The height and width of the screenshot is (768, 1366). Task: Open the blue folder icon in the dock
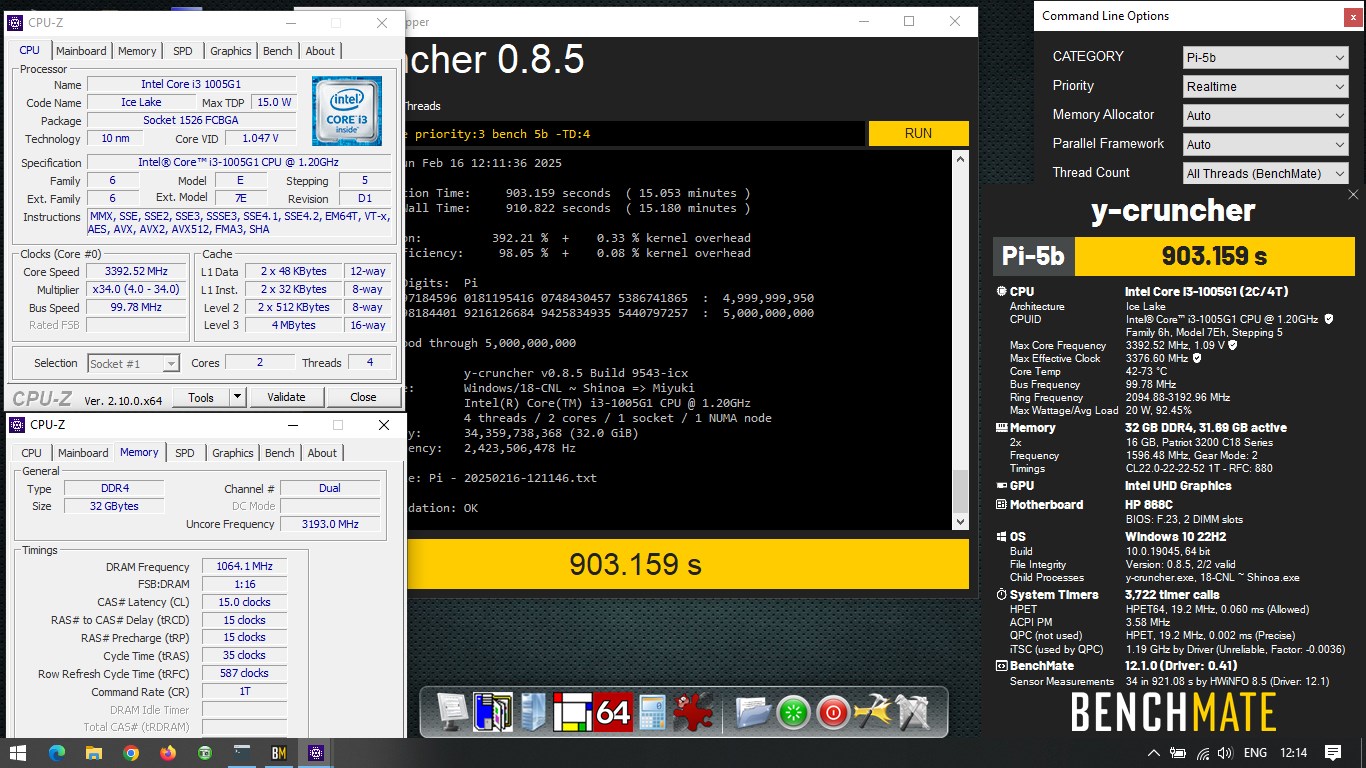[753, 712]
